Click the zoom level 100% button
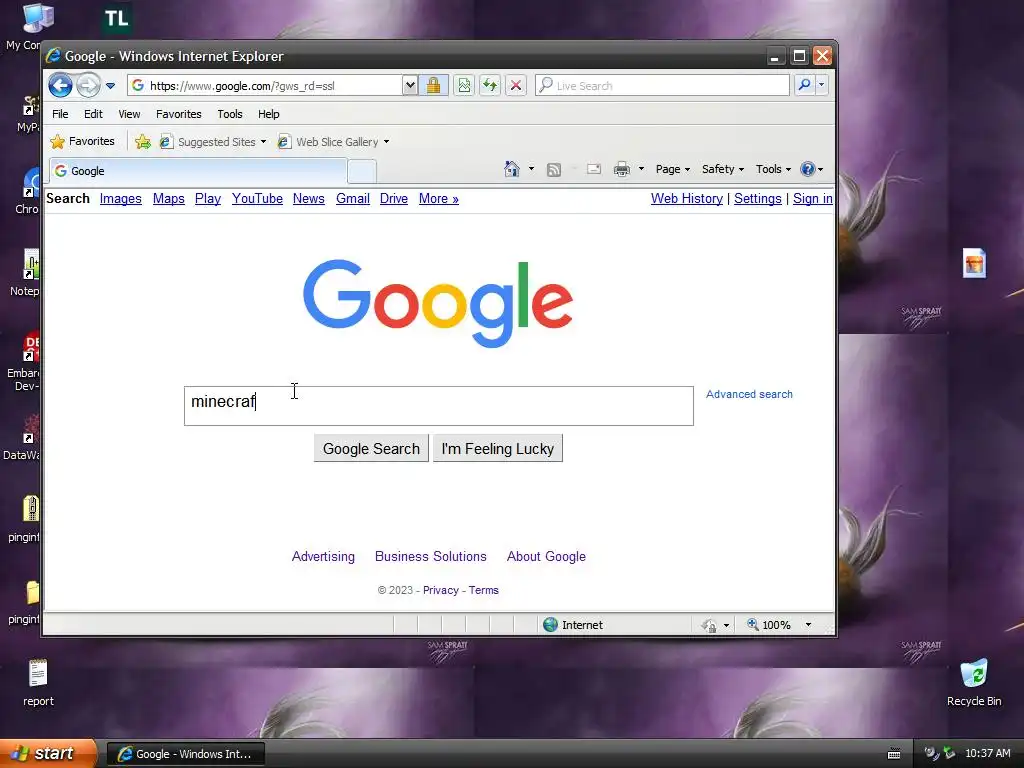This screenshot has height=768, width=1024. 769,625
